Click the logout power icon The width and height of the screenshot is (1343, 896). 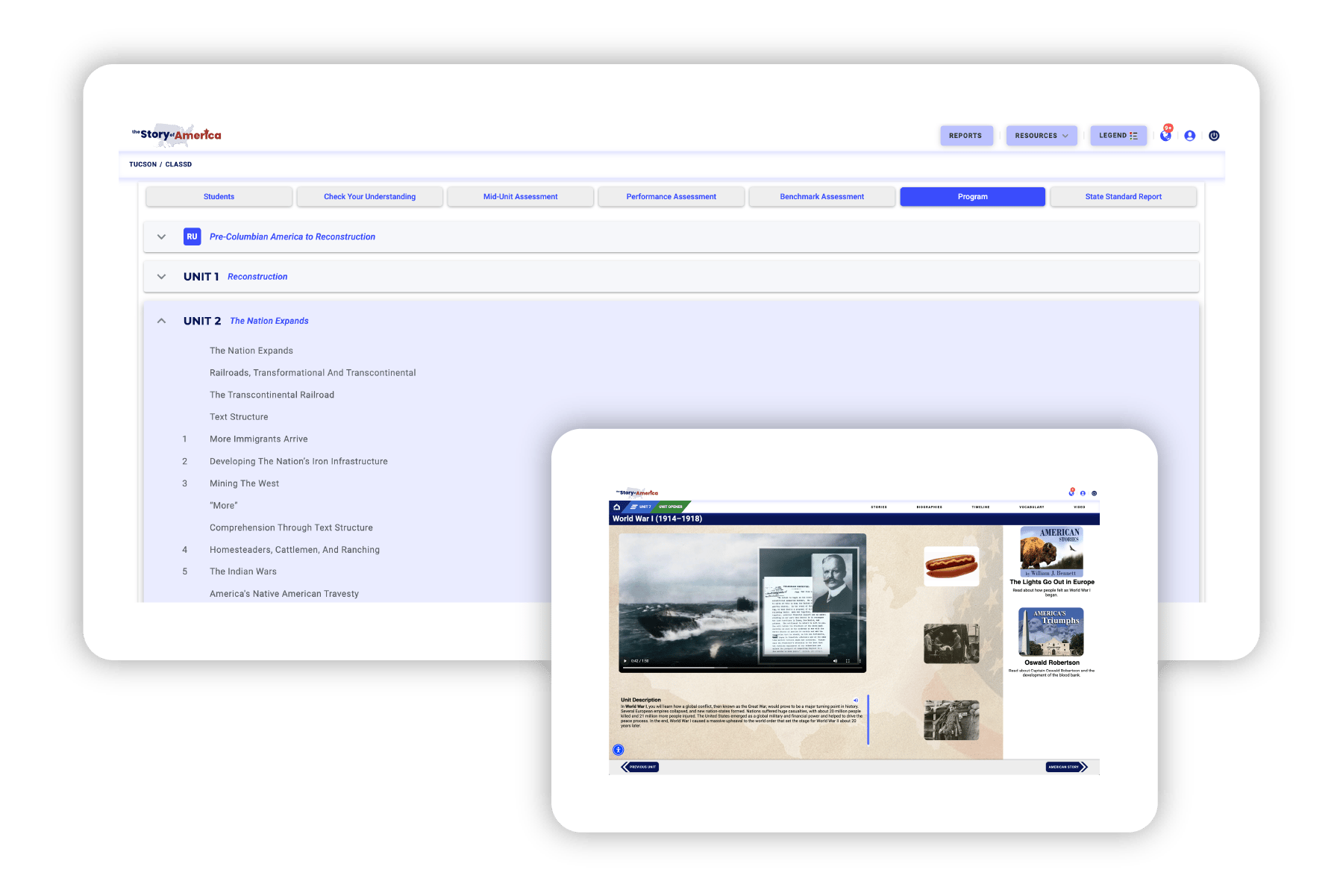[x=1214, y=135]
